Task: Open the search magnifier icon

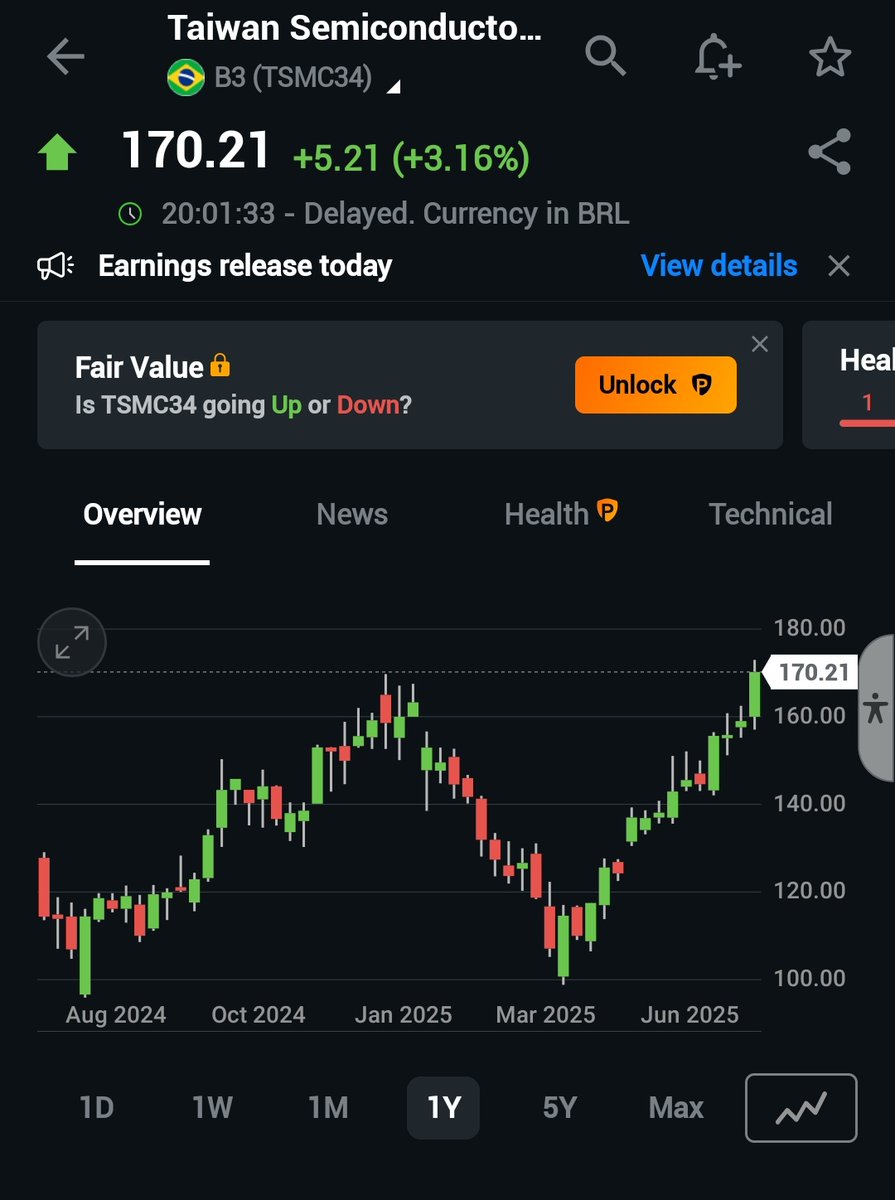Action: click(x=605, y=57)
